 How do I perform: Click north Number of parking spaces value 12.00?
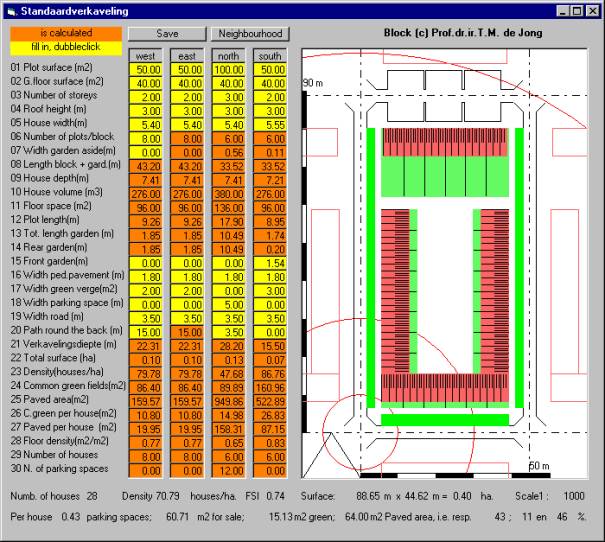(x=228, y=471)
